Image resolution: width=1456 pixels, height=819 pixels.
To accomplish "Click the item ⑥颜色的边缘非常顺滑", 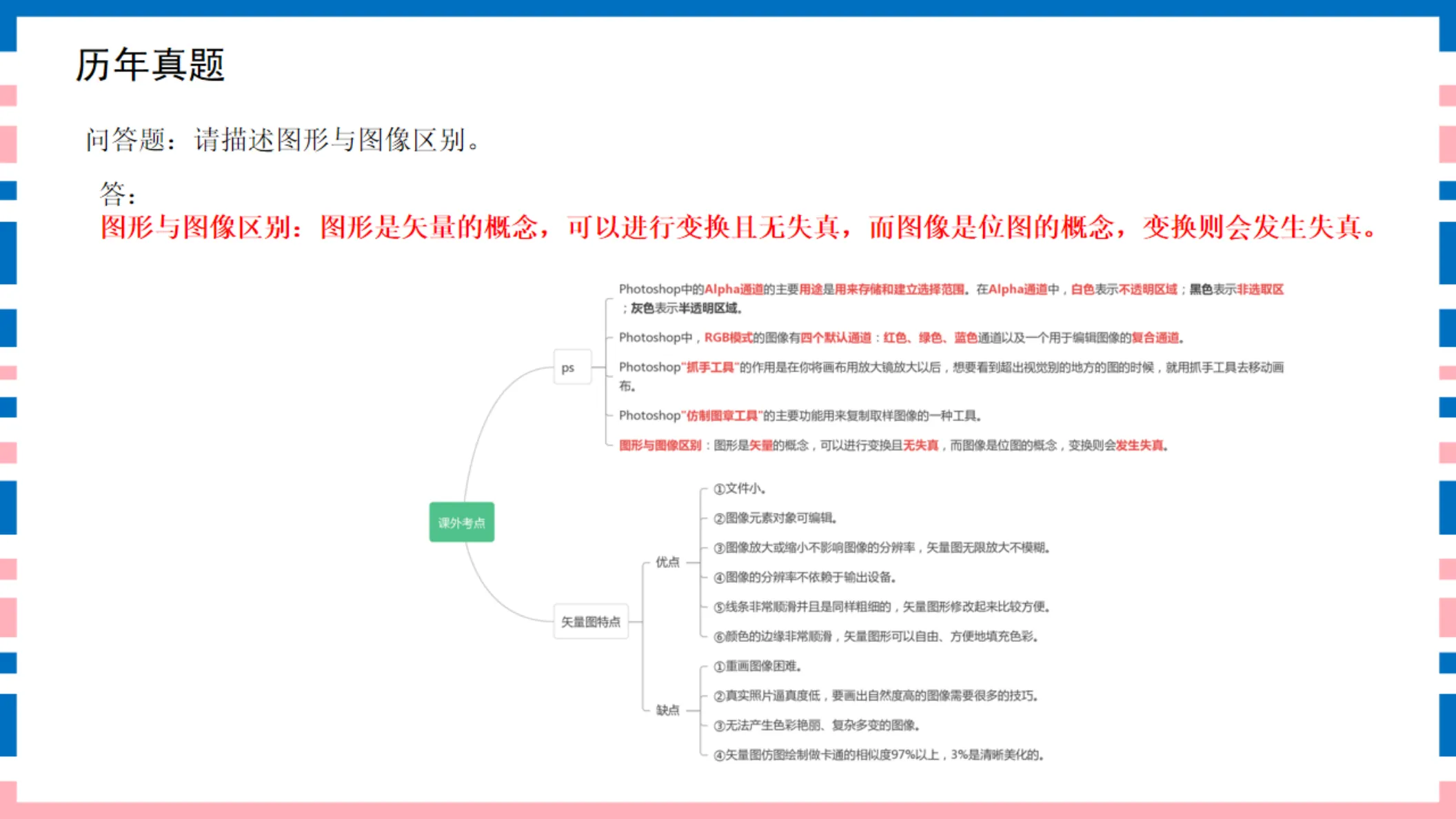I will pos(876,636).
